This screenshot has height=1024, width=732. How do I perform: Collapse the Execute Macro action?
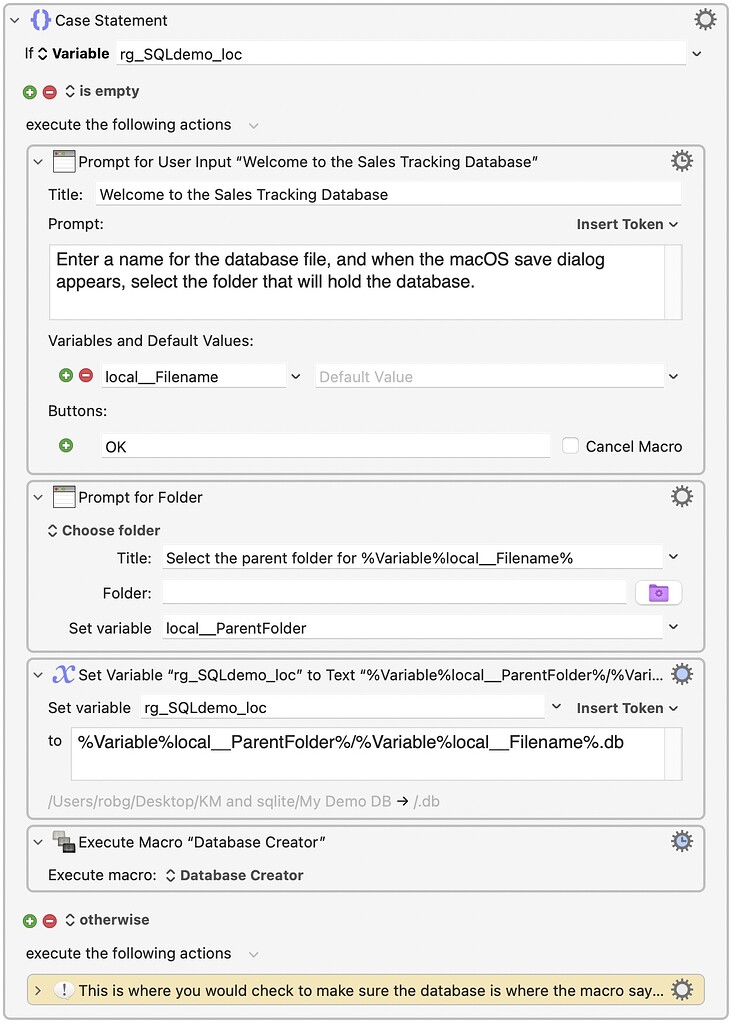[38, 842]
